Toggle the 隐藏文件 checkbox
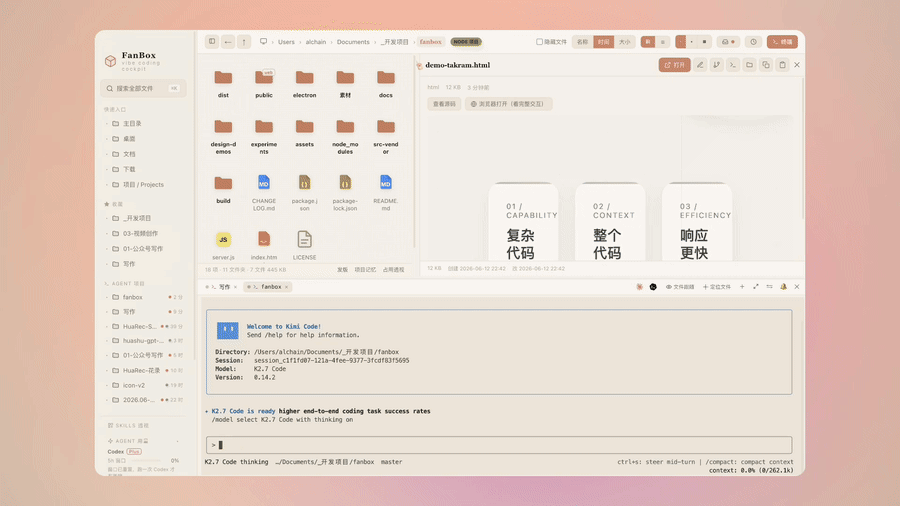900x506 pixels. [x=540, y=42]
